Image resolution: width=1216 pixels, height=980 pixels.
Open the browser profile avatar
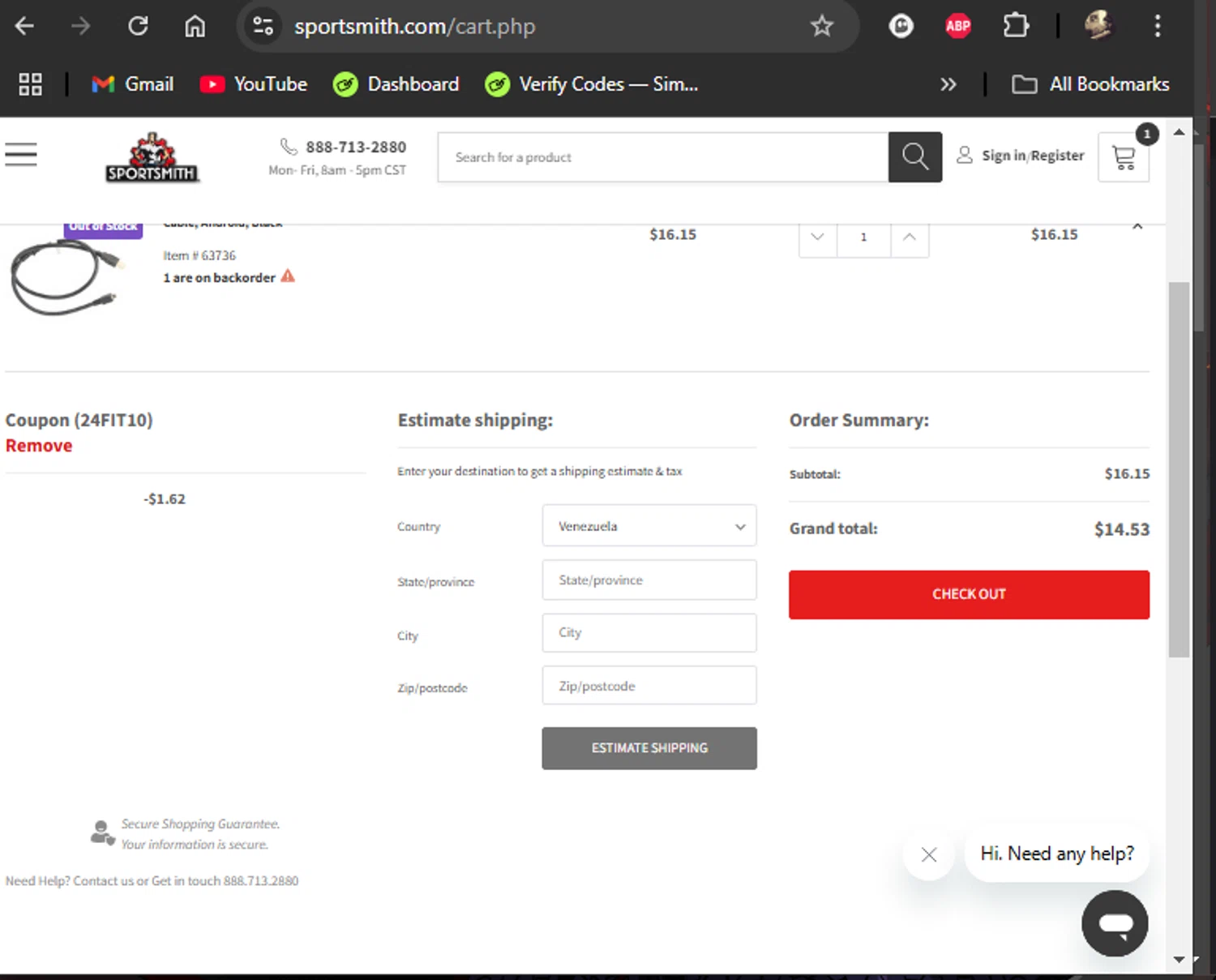pos(1098,26)
